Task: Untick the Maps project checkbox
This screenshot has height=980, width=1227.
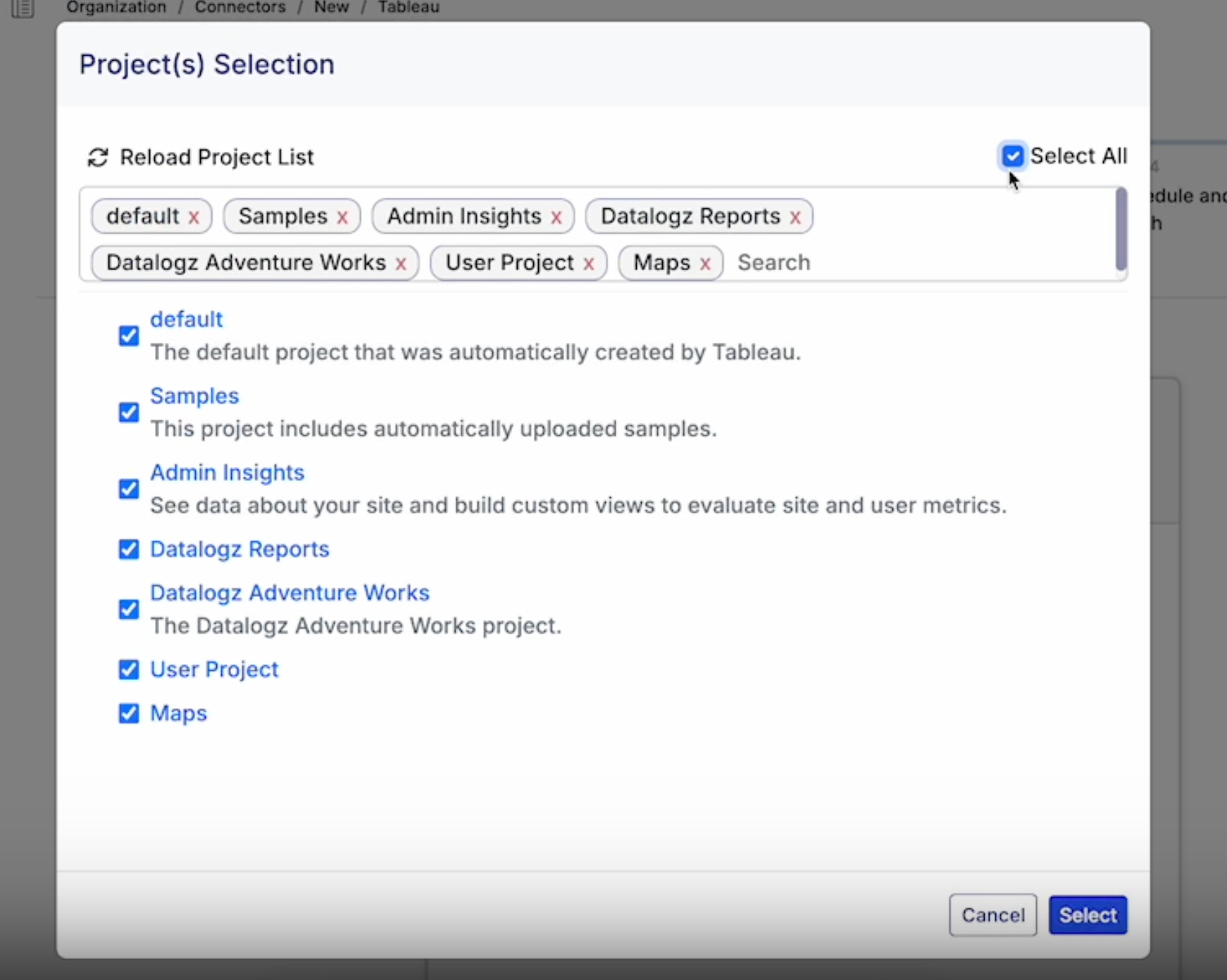Action: pyautogui.click(x=129, y=713)
